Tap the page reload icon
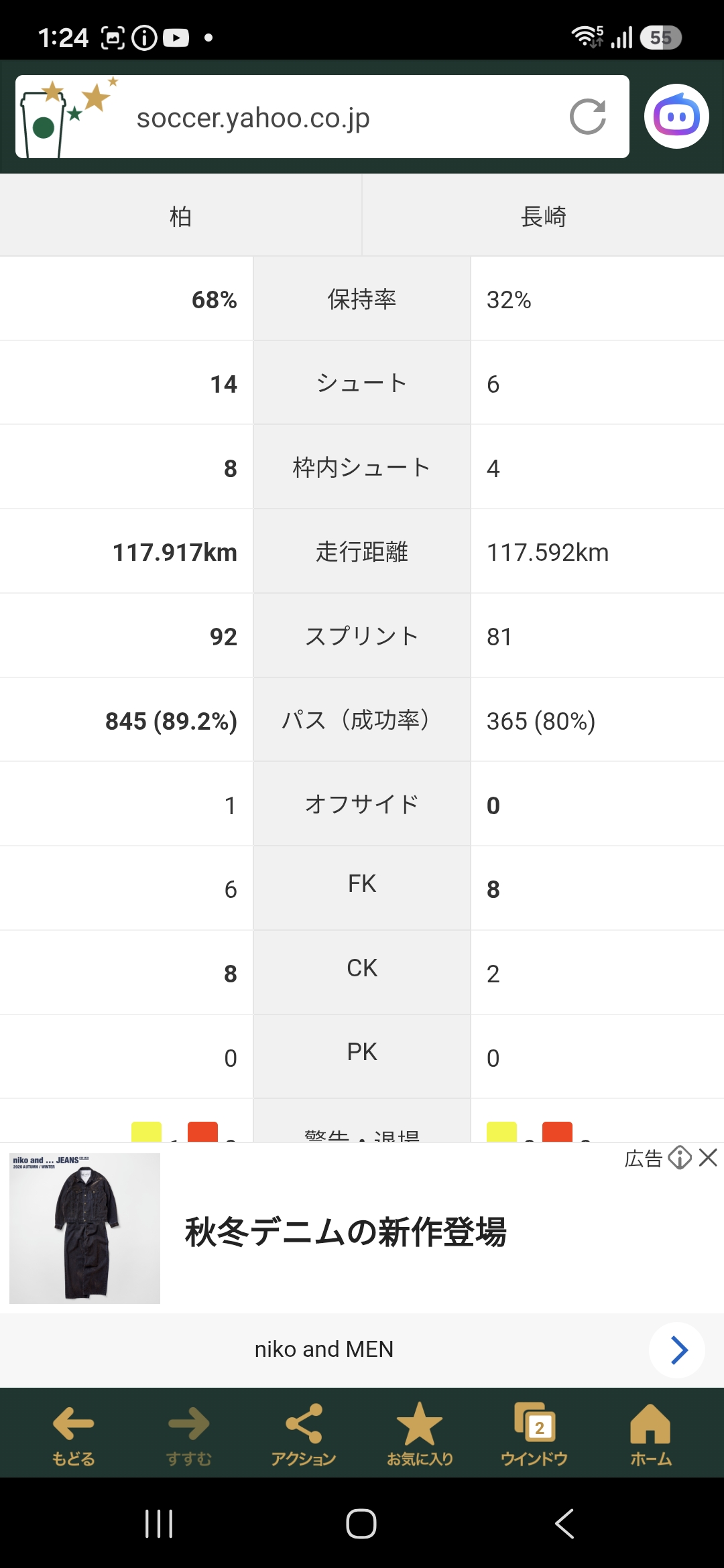724x1568 pixels. coord(588,117)
